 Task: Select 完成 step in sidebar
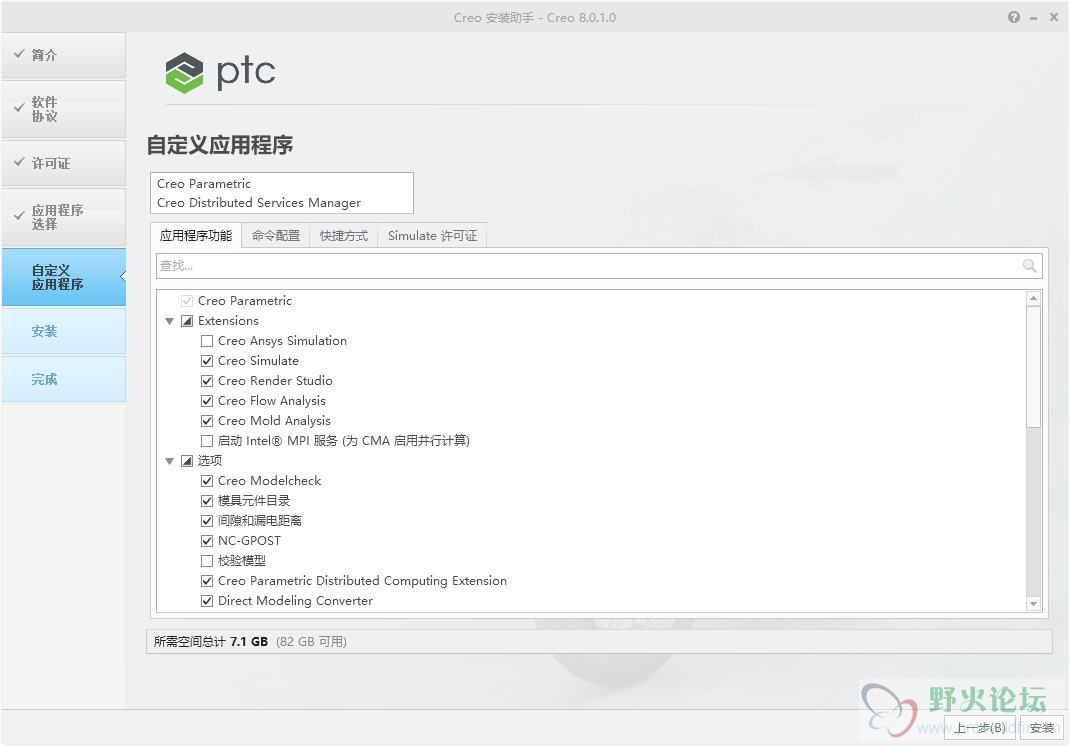pos(63,379)
